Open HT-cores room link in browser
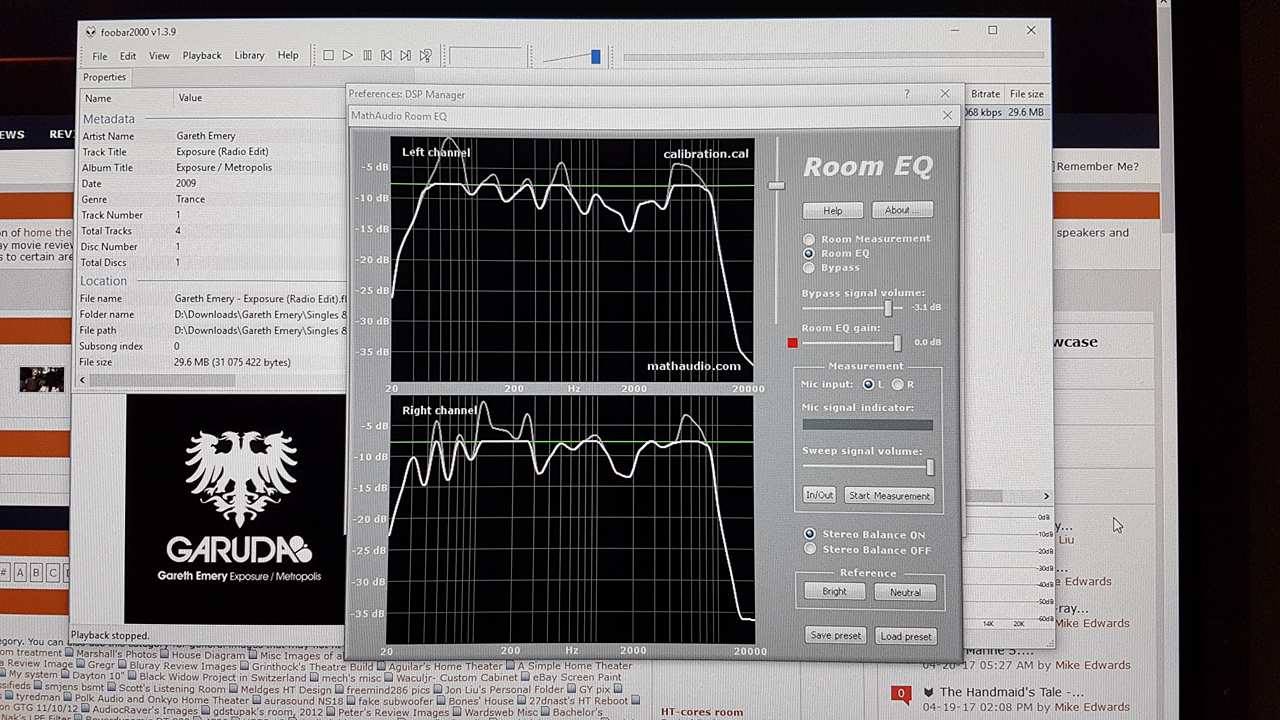Viewport: 1280px width, 720px height. [701, 712]
